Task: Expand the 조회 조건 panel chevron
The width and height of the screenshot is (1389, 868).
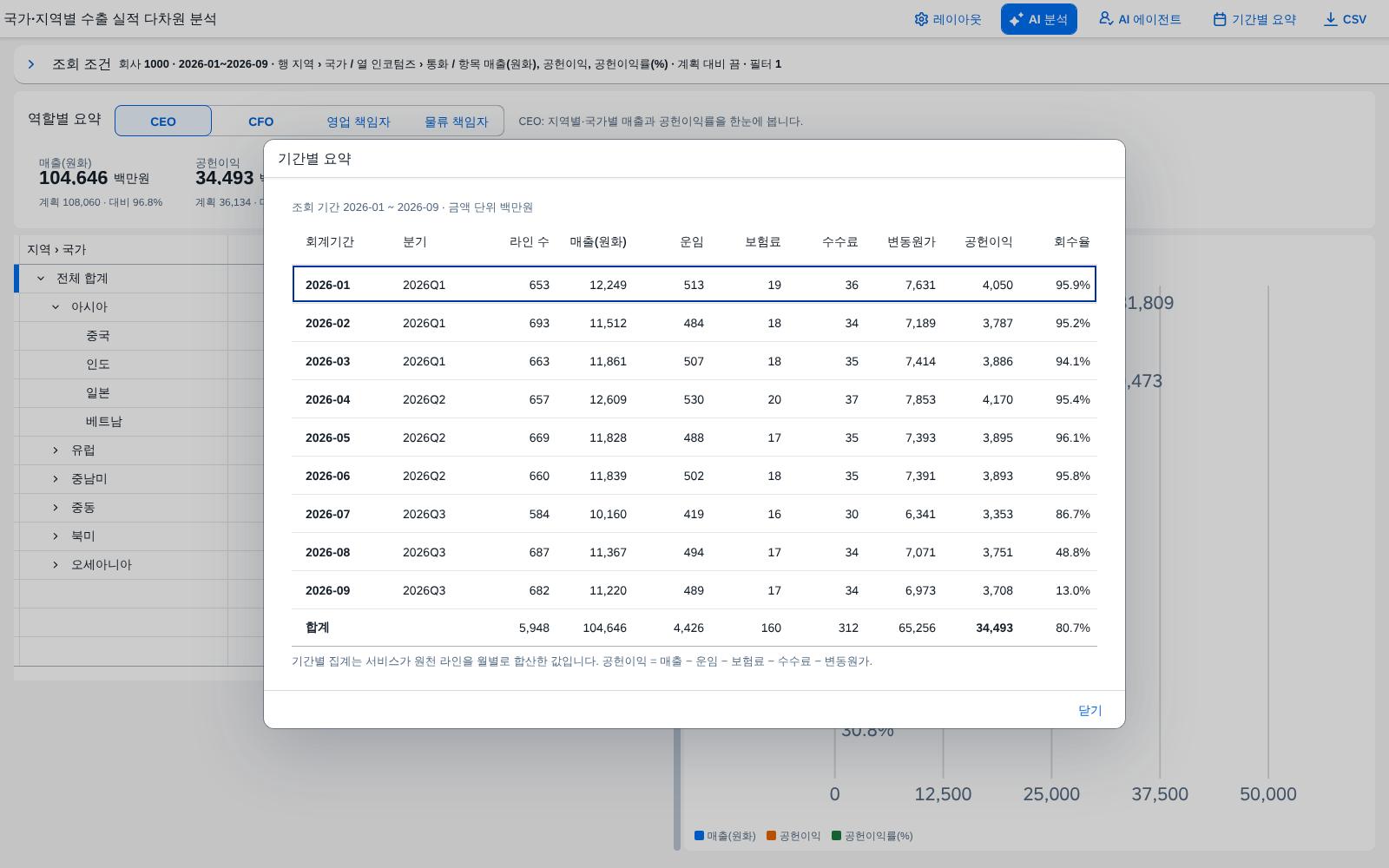Action: (x=31, y=64)
